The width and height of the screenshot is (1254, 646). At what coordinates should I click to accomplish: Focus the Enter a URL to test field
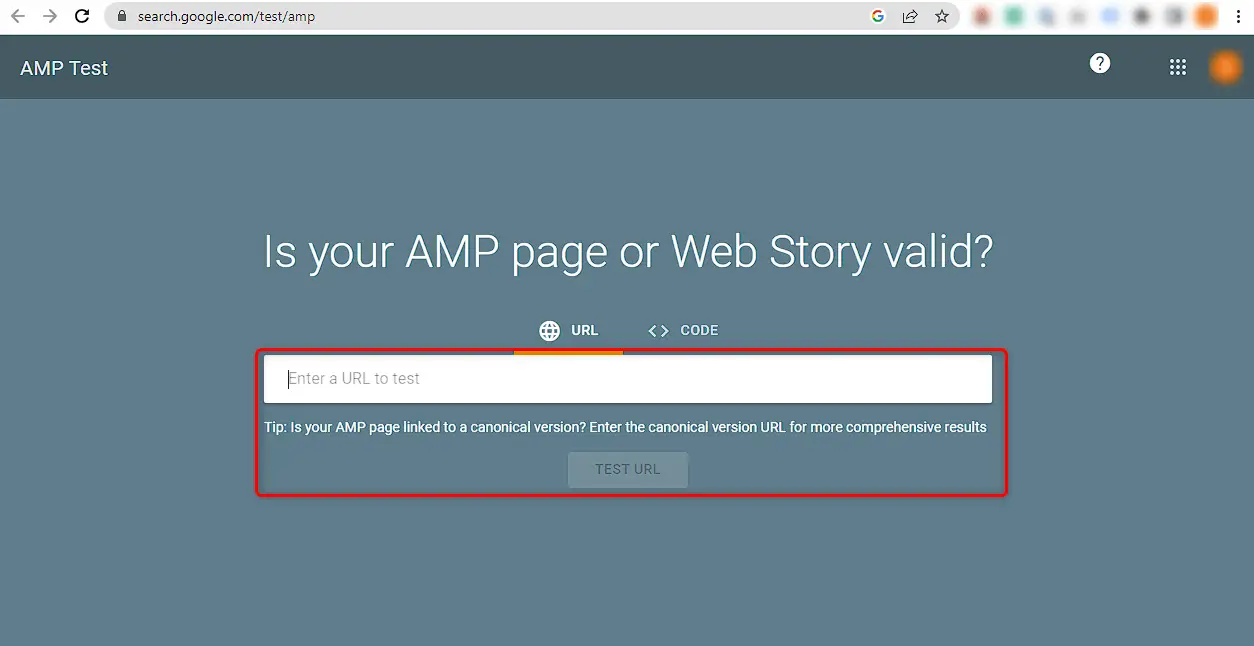coord(628,379)
